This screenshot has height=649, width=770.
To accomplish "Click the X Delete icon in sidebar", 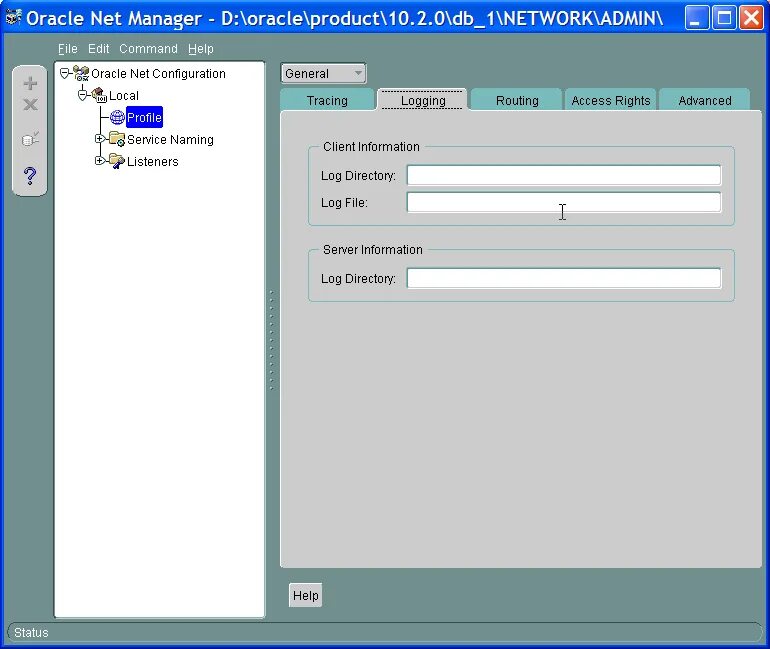I will click(x=30, y=104).
